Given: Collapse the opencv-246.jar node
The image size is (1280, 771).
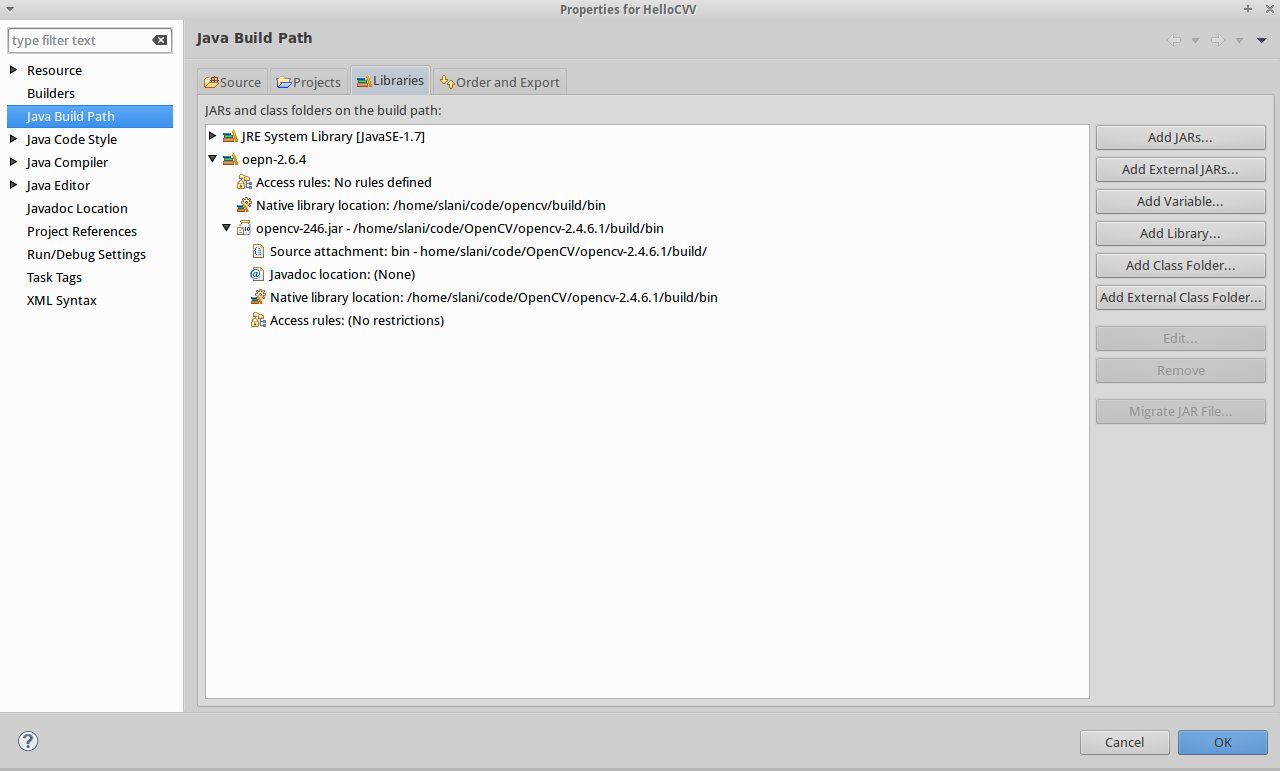Looking at the screenshot, I should point(226,228).
